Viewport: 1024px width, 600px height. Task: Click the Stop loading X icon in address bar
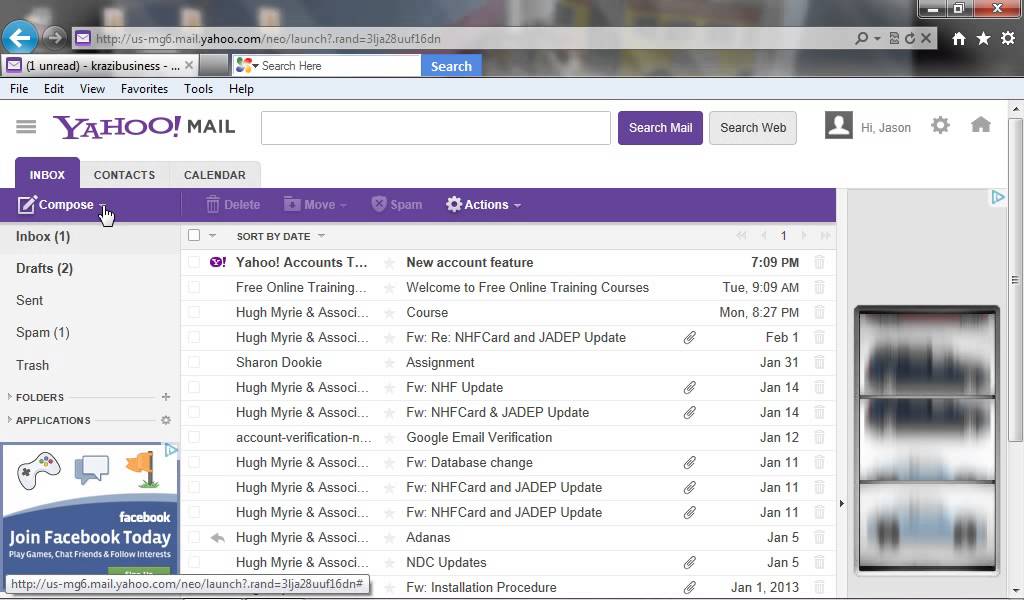925,39
